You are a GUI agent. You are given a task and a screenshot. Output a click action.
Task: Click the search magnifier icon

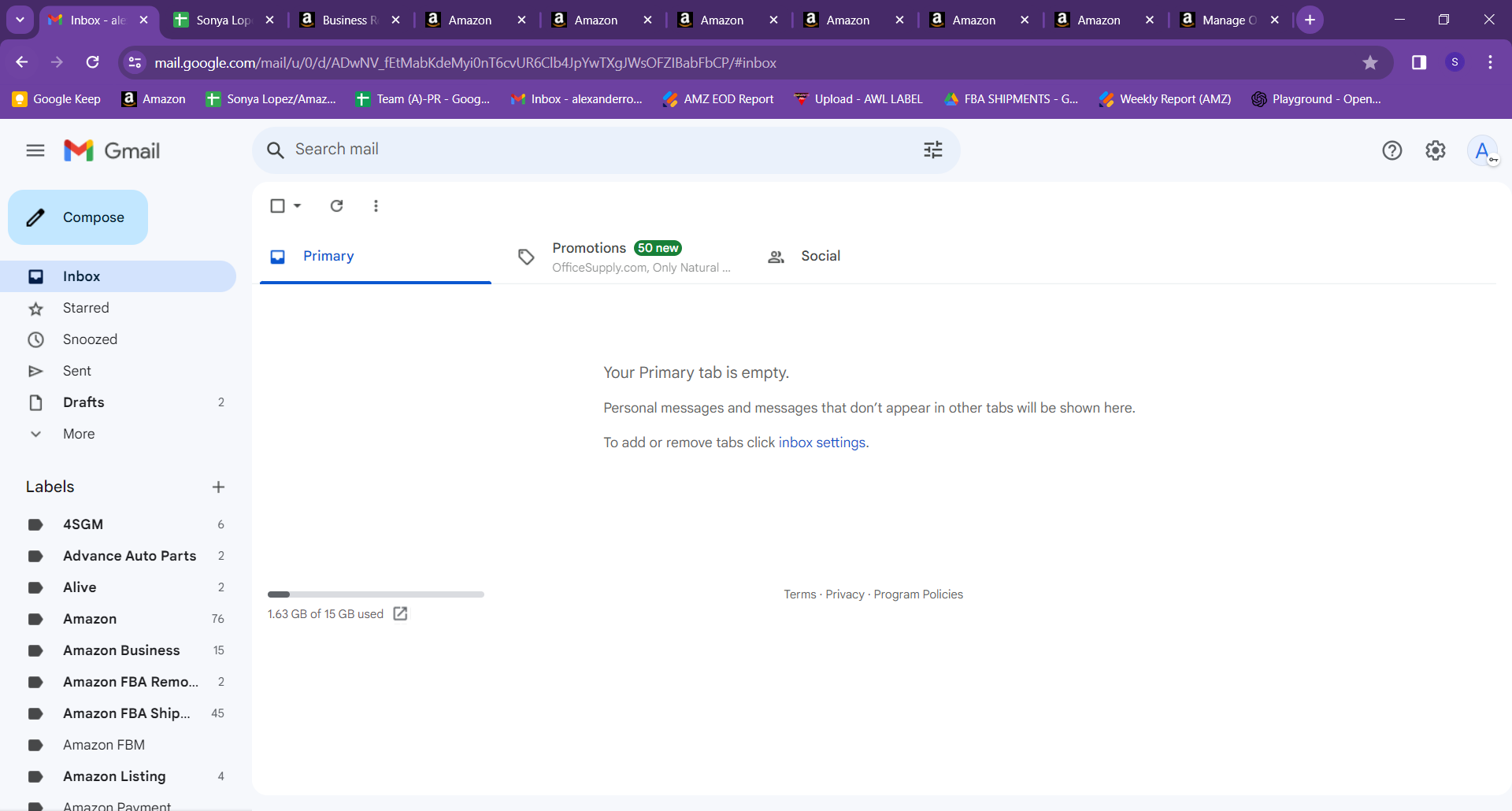pyautogui.click(x=275, y=150)
